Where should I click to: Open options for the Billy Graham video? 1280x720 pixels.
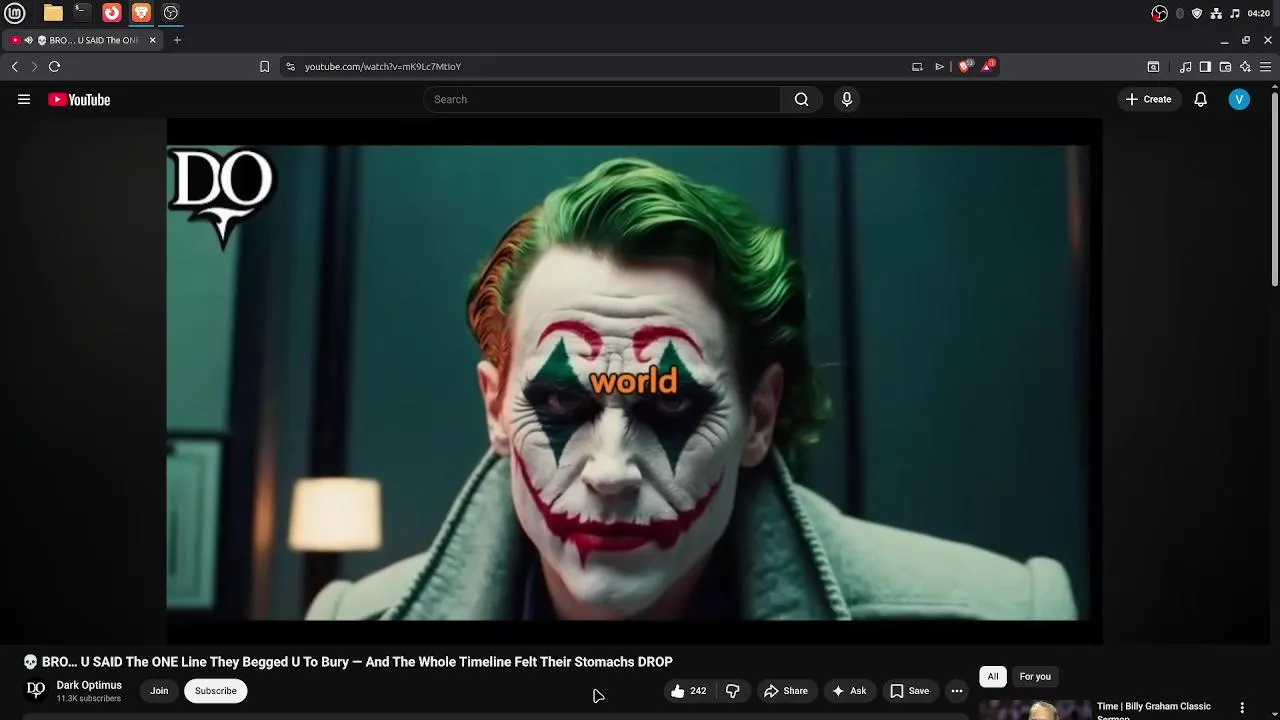tap(1242, 708)
